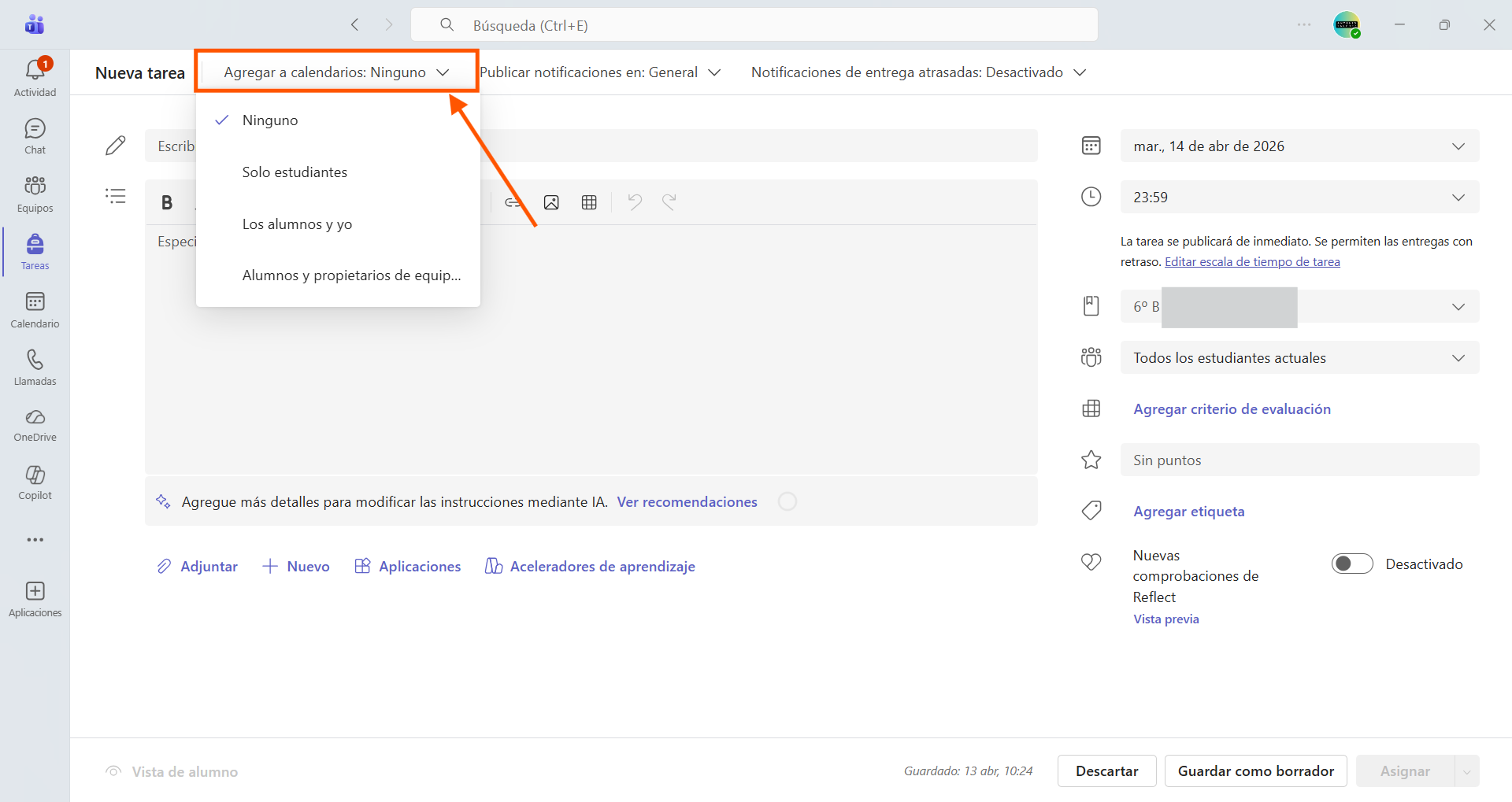1512x802 pixels.
Task: Show more apps ellipsis in sidebar
Action: tap(35, 540)
